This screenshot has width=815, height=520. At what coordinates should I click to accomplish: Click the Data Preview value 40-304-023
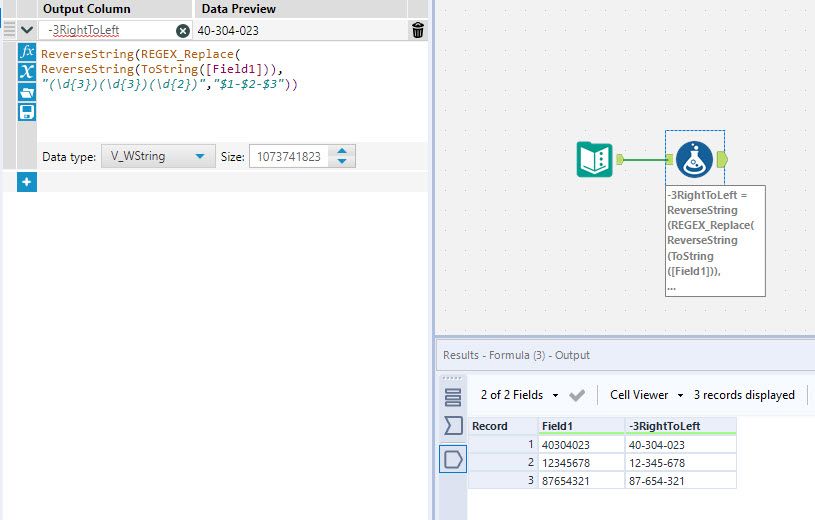228,31
